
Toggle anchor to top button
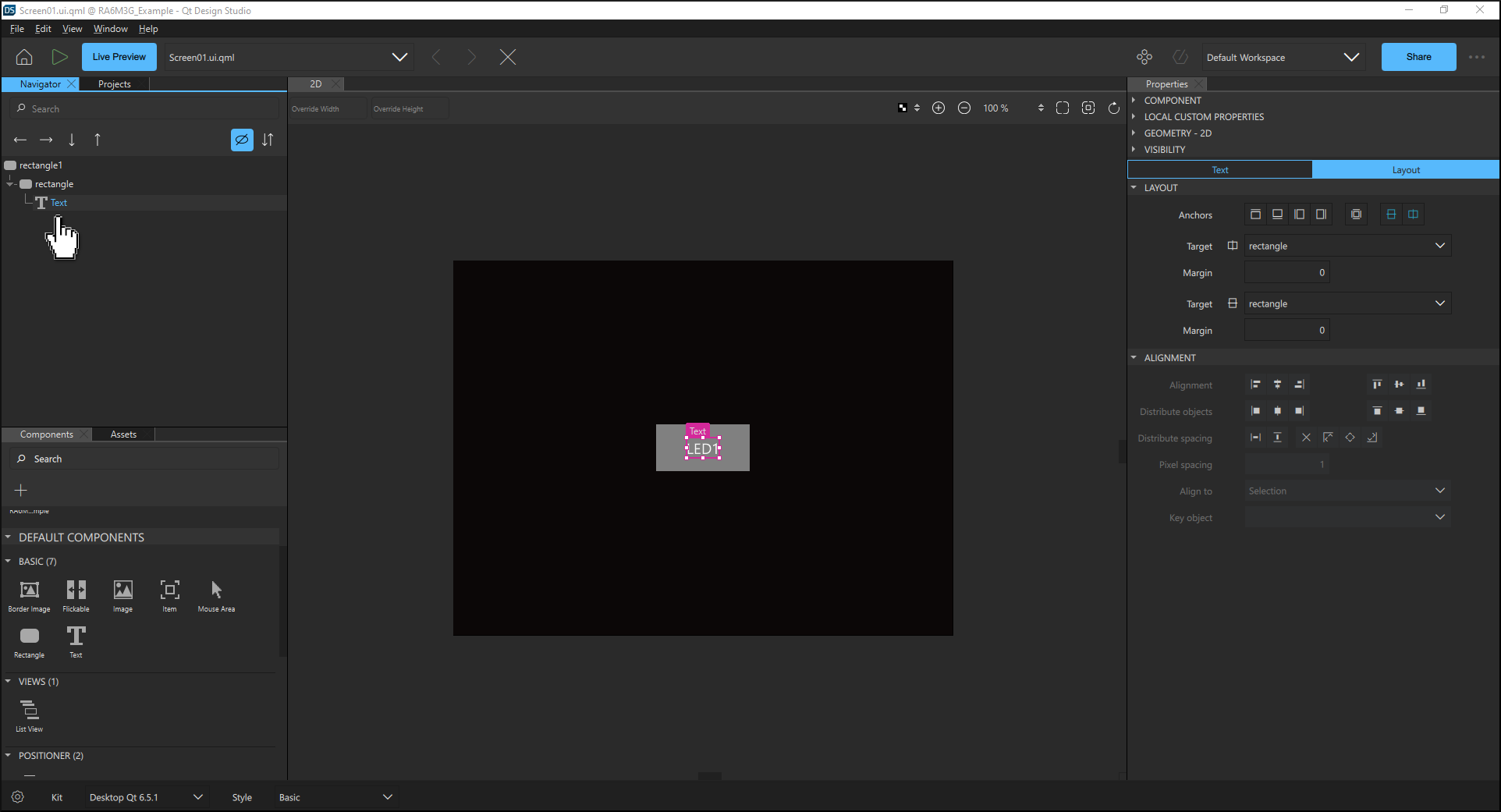[1255, 215]
